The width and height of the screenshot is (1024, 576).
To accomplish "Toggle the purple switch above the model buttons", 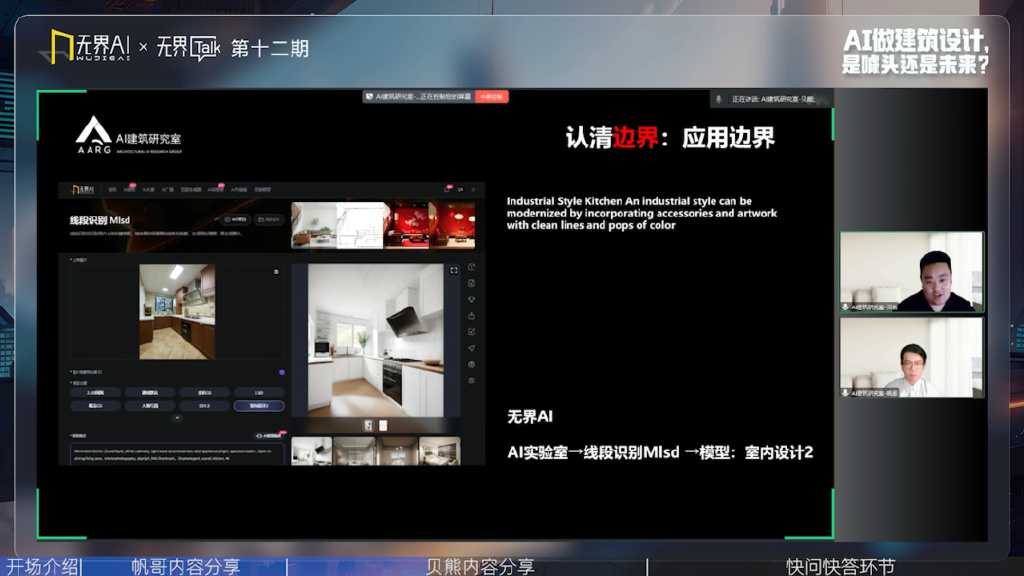I will coord(281,372).
